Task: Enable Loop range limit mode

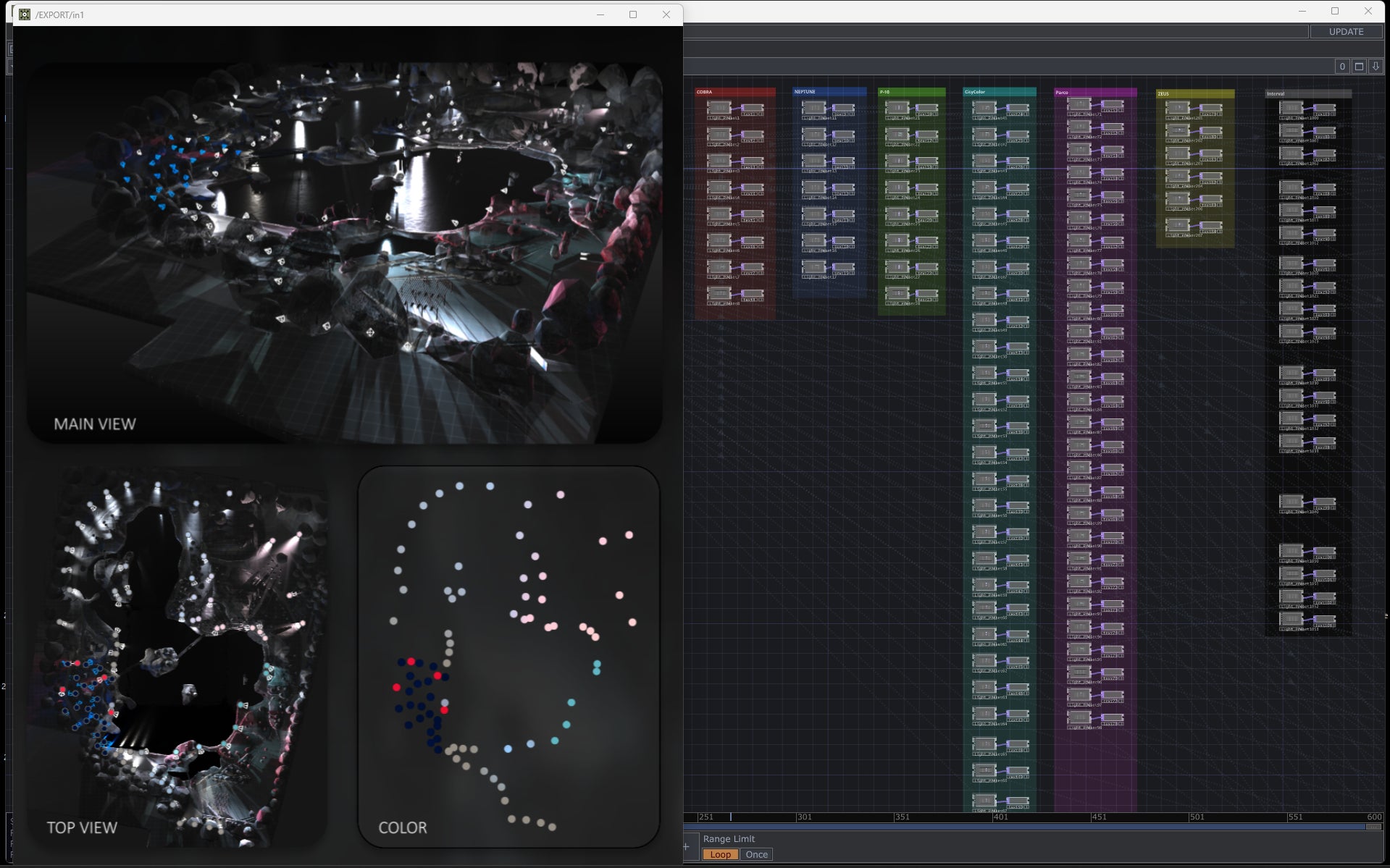Action: [720, 854]
